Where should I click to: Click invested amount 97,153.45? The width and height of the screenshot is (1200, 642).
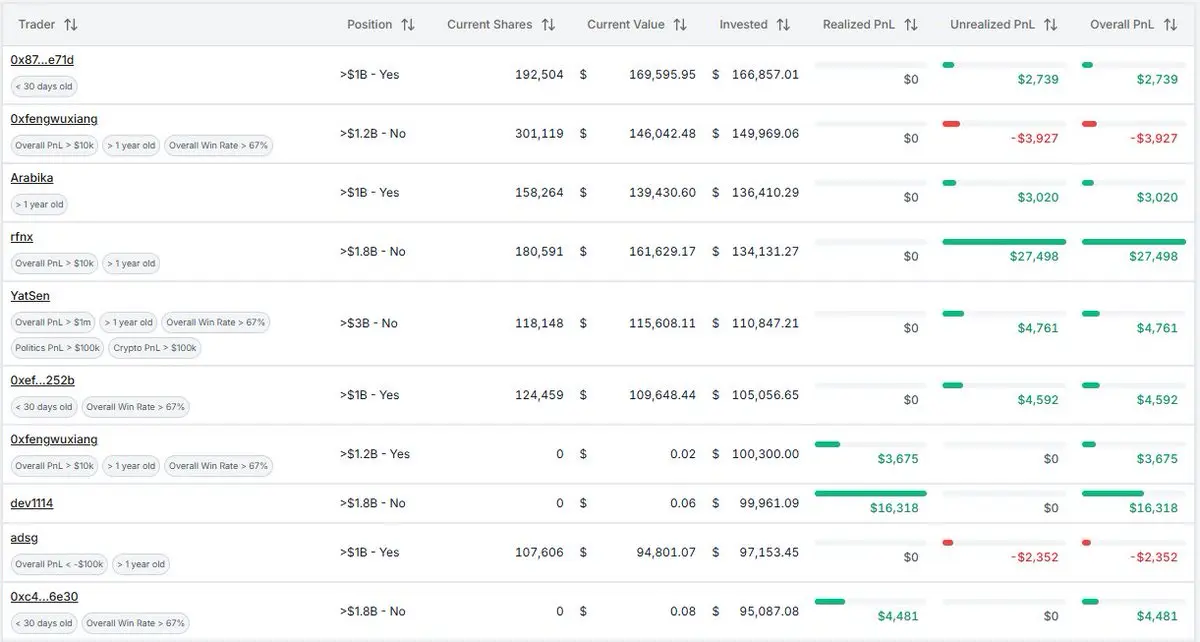(x=768, y=552)
